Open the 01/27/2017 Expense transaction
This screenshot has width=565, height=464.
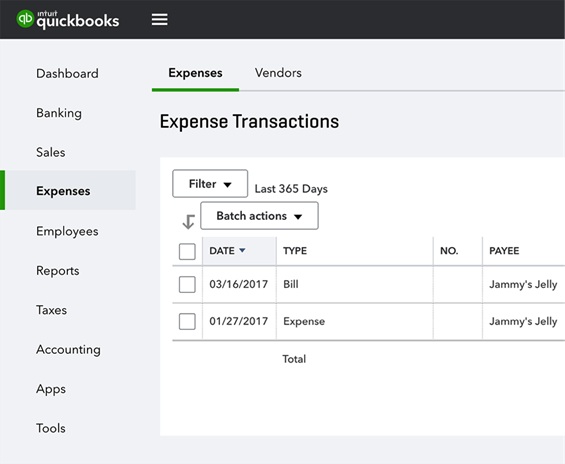point(369,321)
